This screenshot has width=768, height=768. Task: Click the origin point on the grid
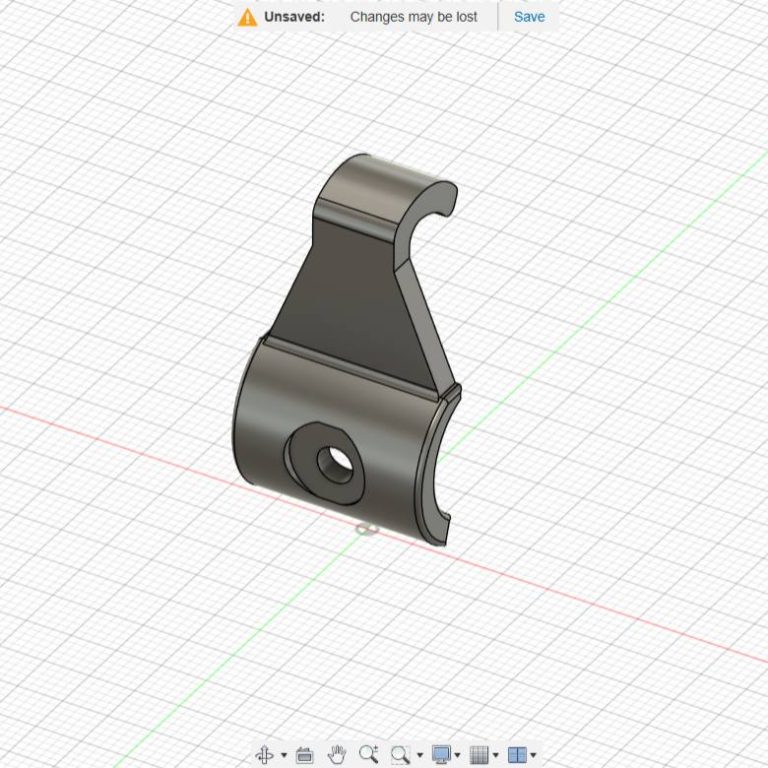coord(365,530)
